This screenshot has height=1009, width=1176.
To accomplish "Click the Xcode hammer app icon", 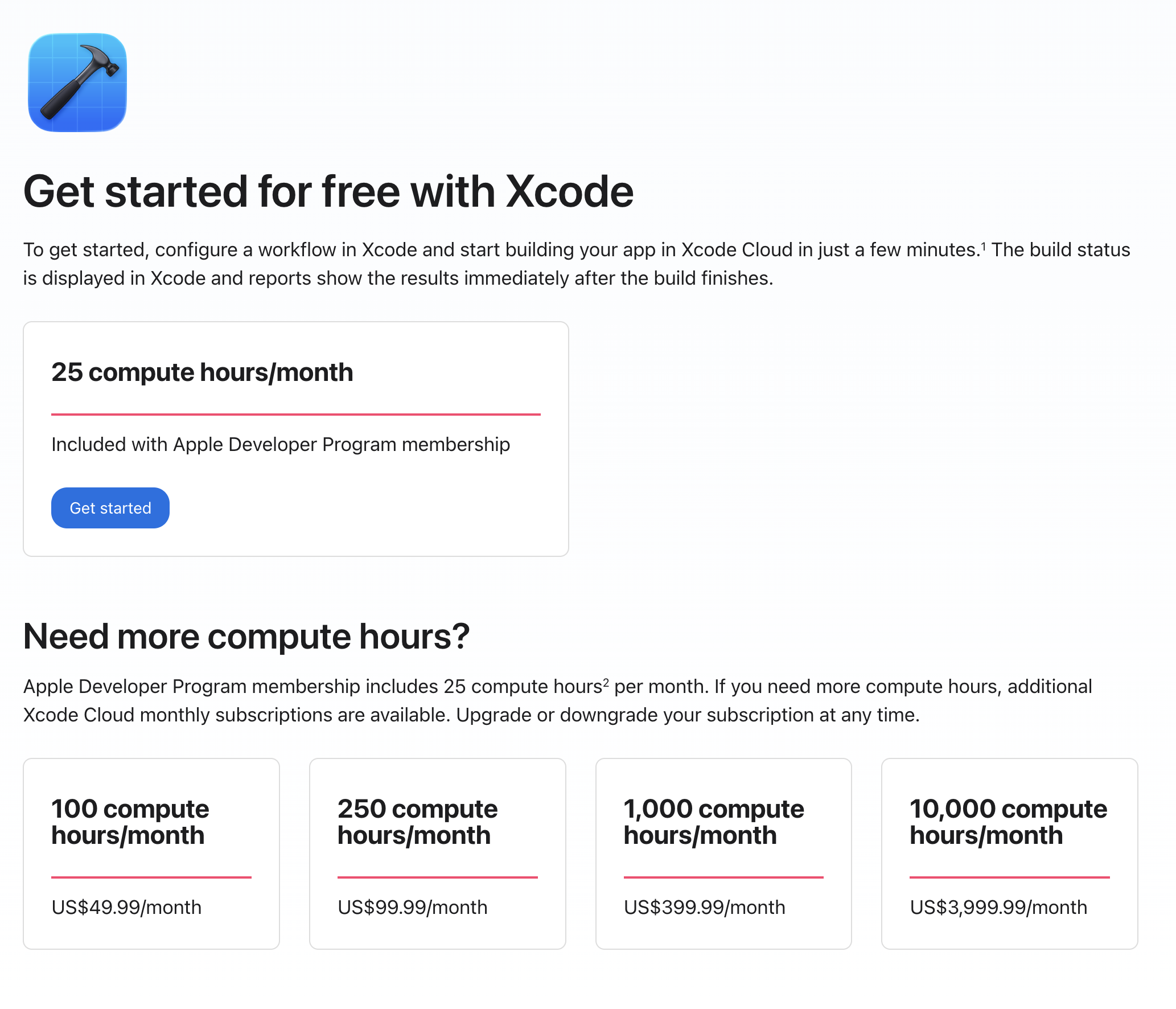I will (x=77, y=83).
